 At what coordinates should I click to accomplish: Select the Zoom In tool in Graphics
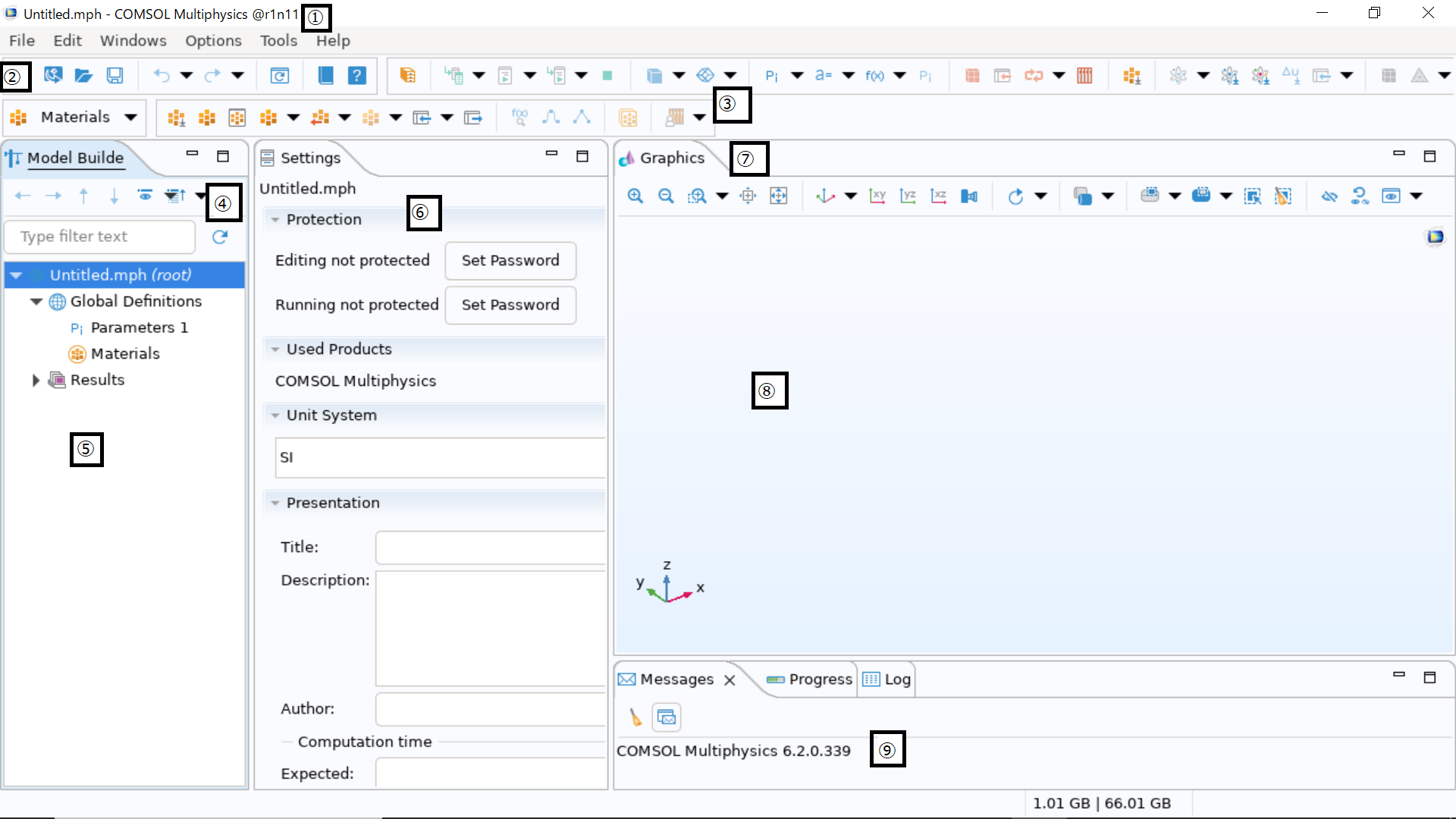(635, 196)
